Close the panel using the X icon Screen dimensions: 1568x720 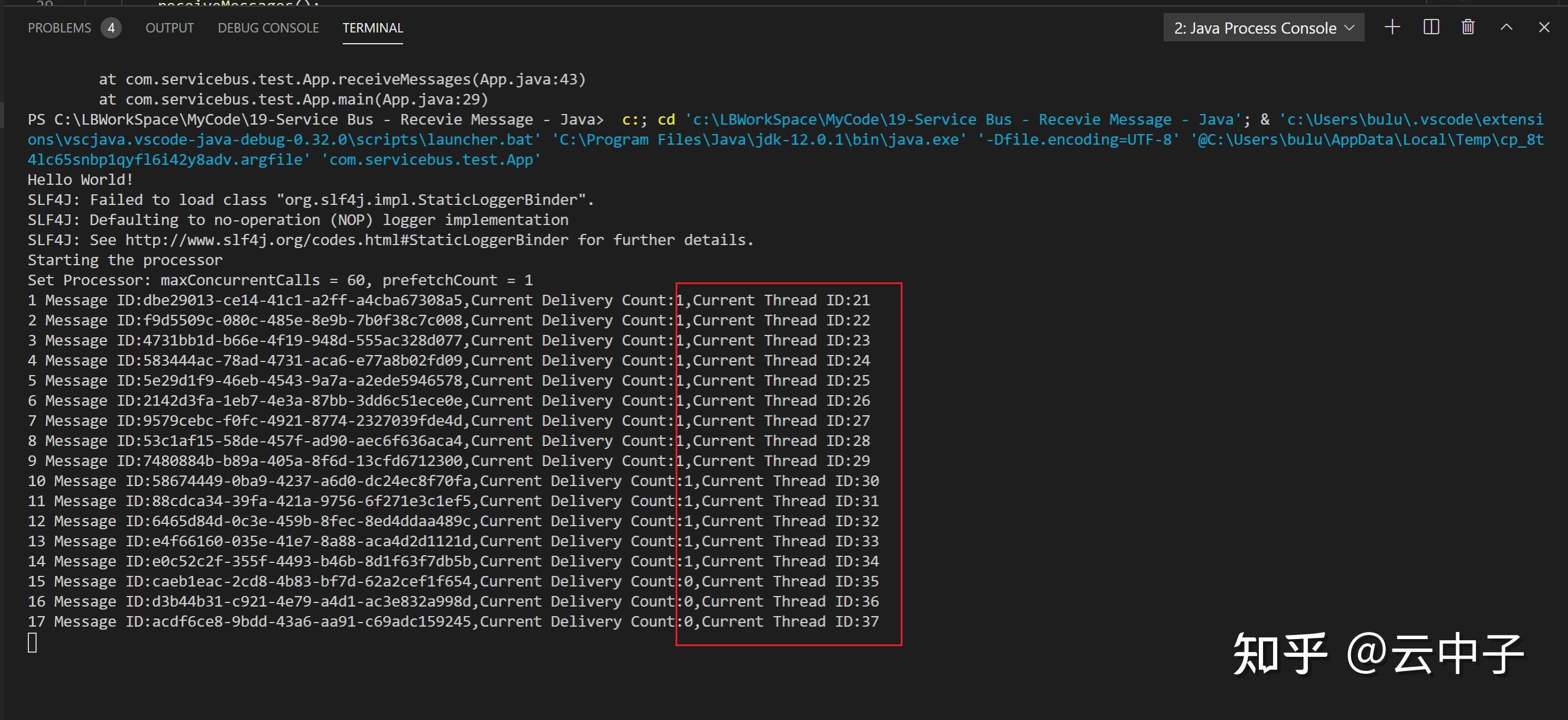coord(1545,27)
